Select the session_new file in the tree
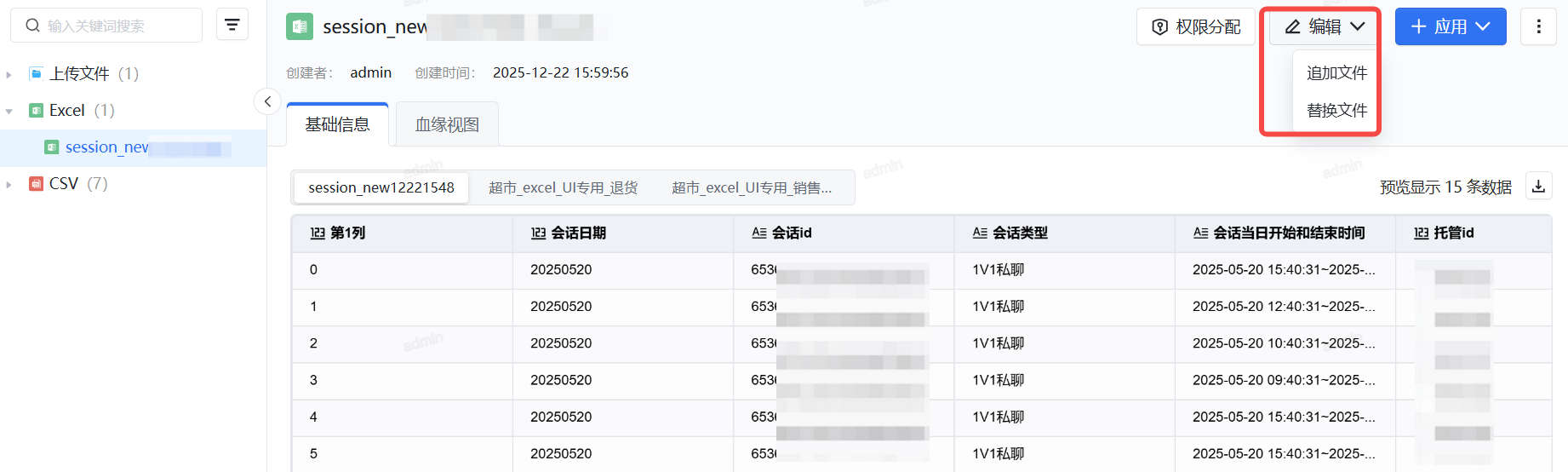The width and height of the screenshot is (1568, 472). [x=107, y=147]
